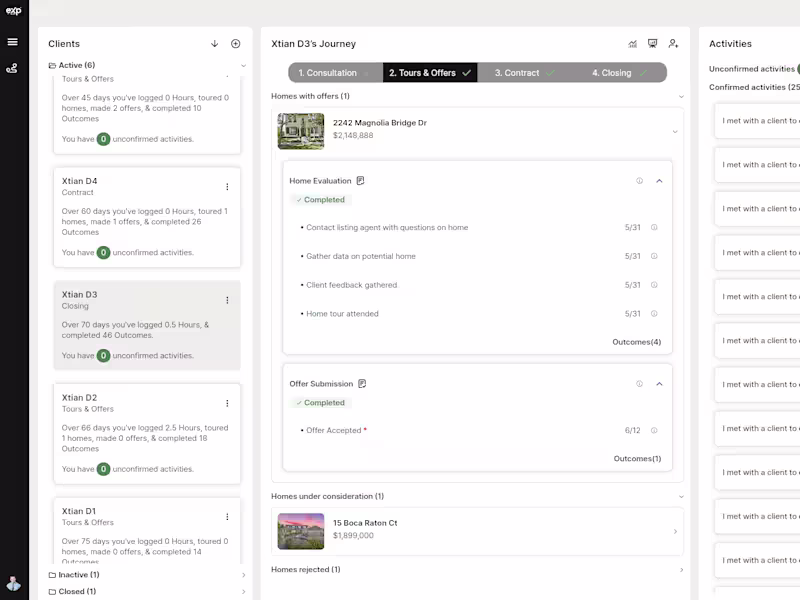Collapse the Active (6) clients section
The height and width of the screenshot is (600, 800).
pyautogui.click(x=243, y=66)
